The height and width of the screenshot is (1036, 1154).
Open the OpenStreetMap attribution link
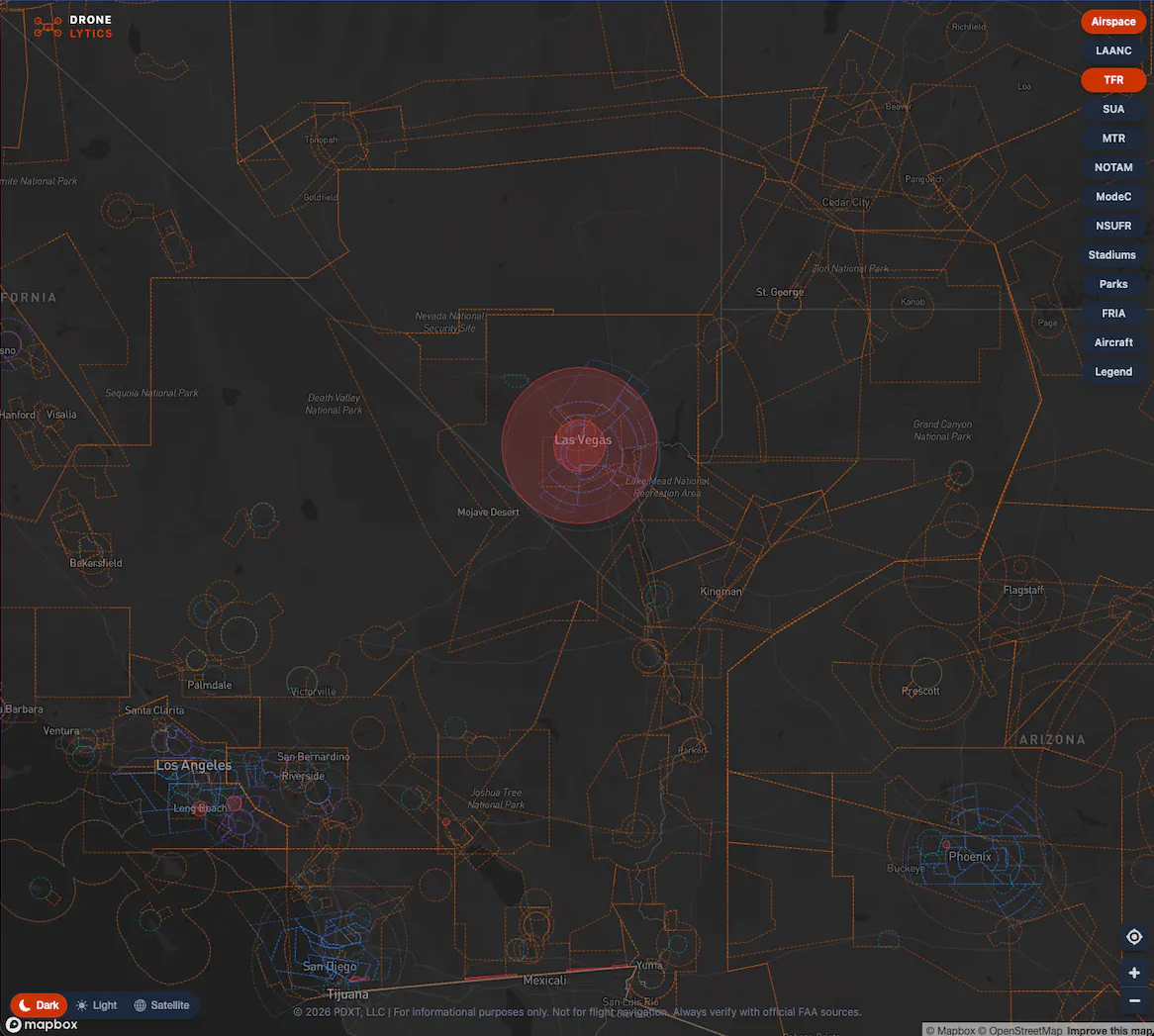click(1020, 1030)
